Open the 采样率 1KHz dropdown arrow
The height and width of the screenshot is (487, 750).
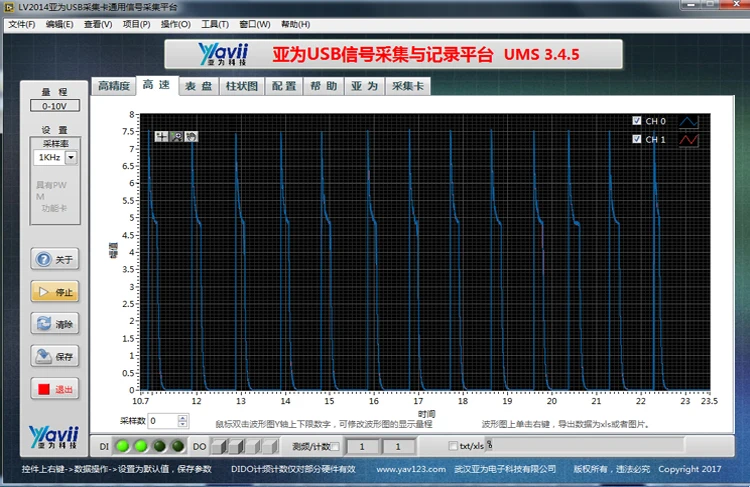pos(71,157)
